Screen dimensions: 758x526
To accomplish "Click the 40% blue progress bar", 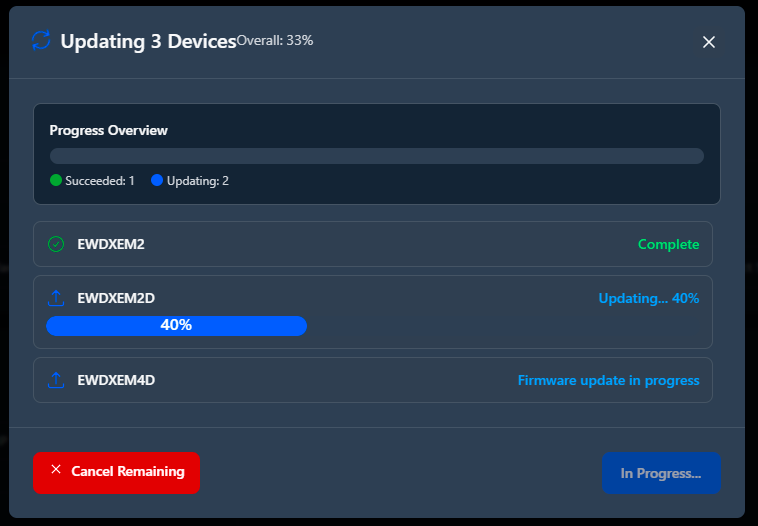I will tap(176, 325).
